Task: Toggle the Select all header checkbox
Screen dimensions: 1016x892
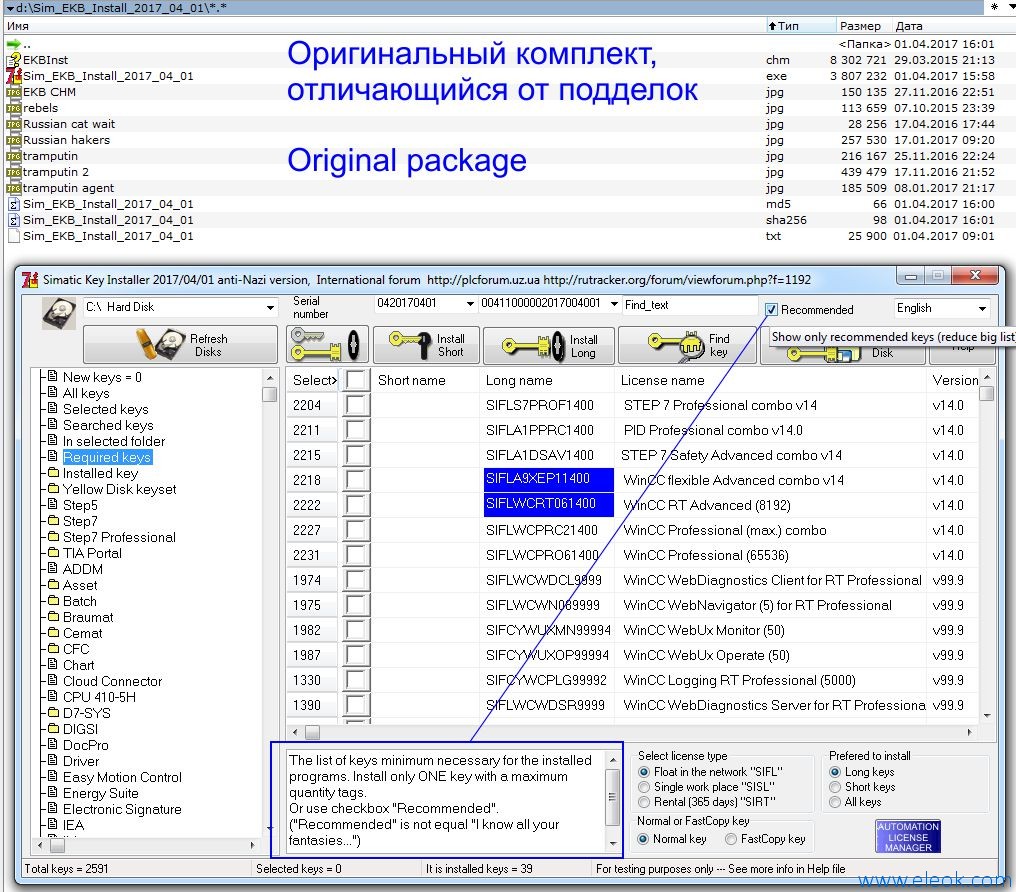Action: tap(356, 380)
